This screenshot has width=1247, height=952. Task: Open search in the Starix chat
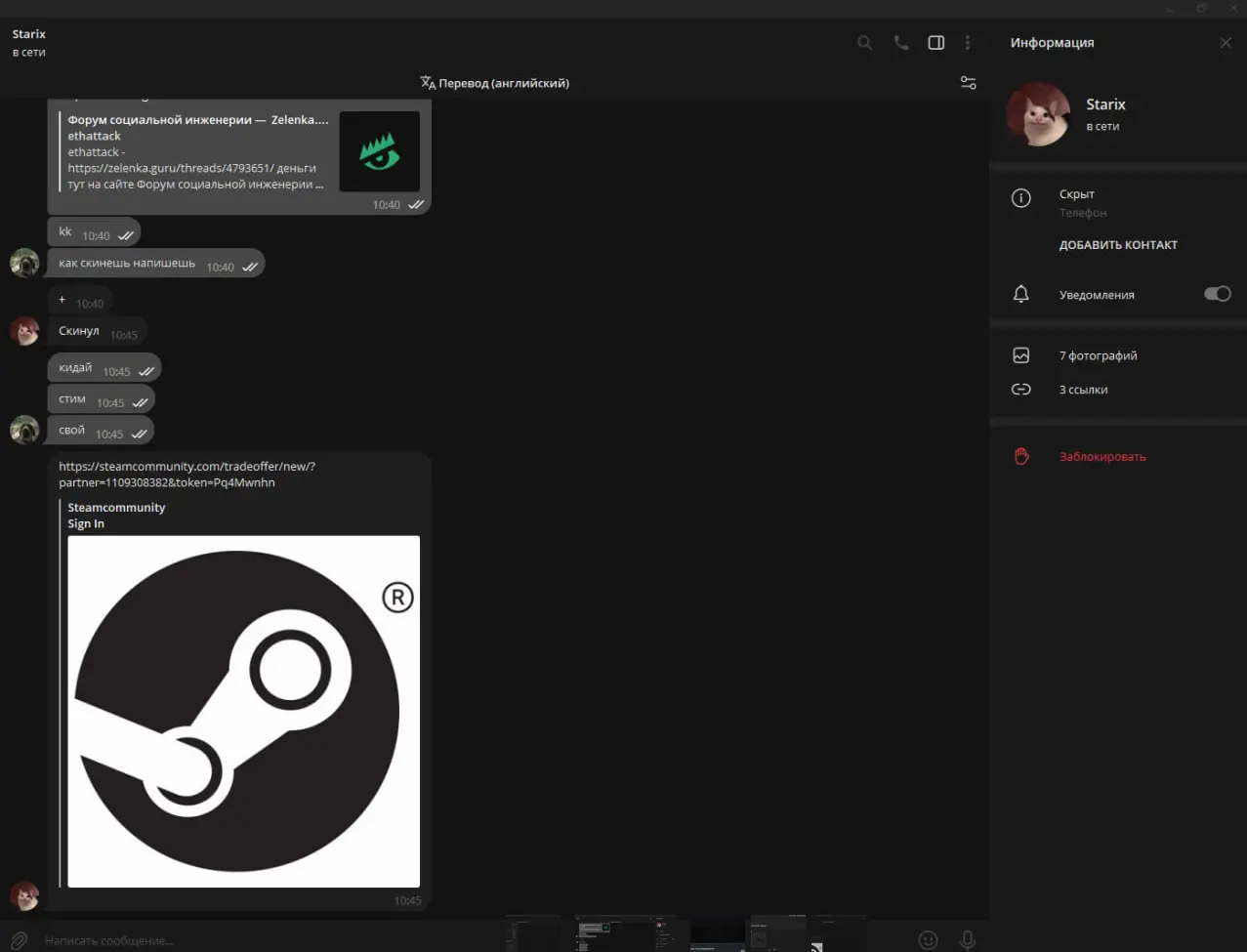point(864,43)
